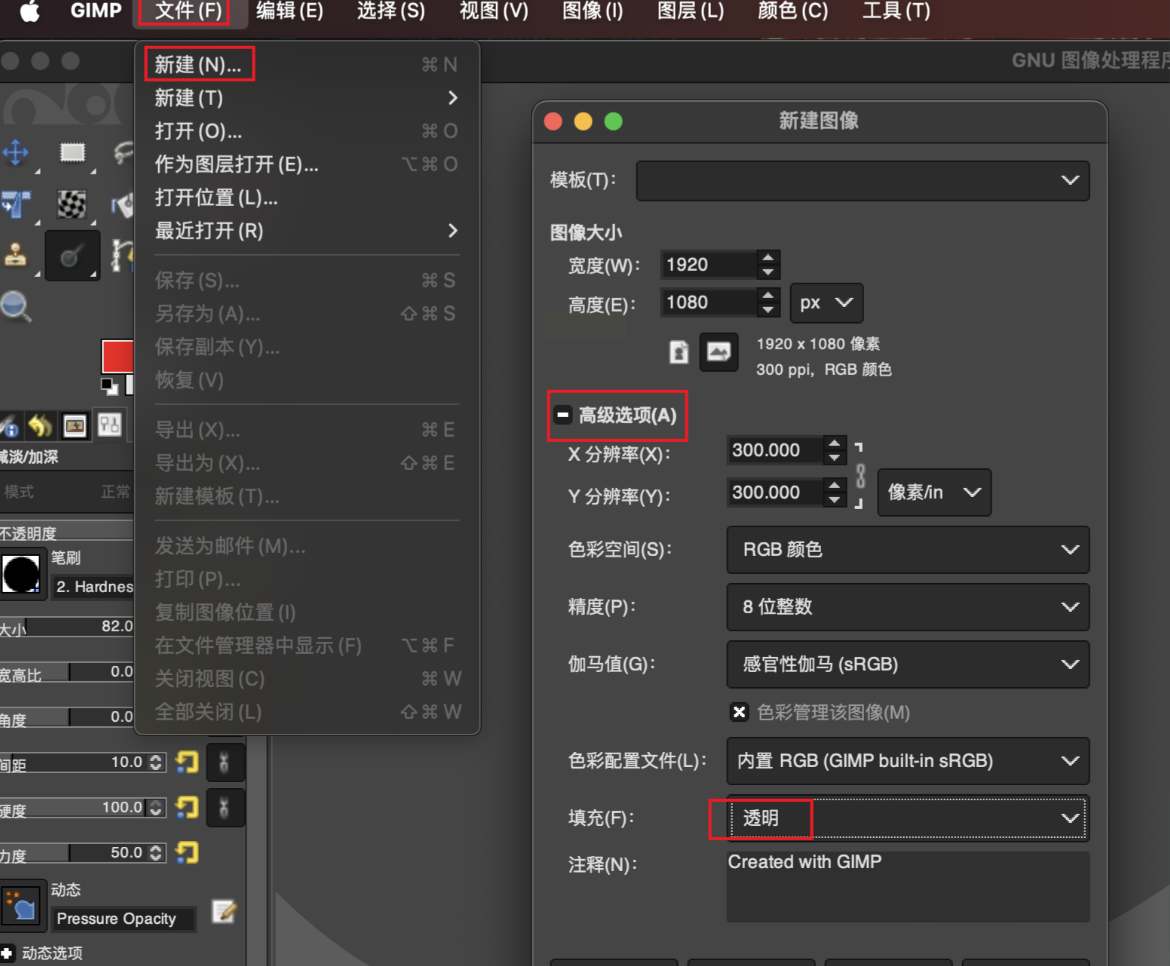1170x966 pixels.
Task: Open the 选择 (S) menu
Action: pos(391,11)
